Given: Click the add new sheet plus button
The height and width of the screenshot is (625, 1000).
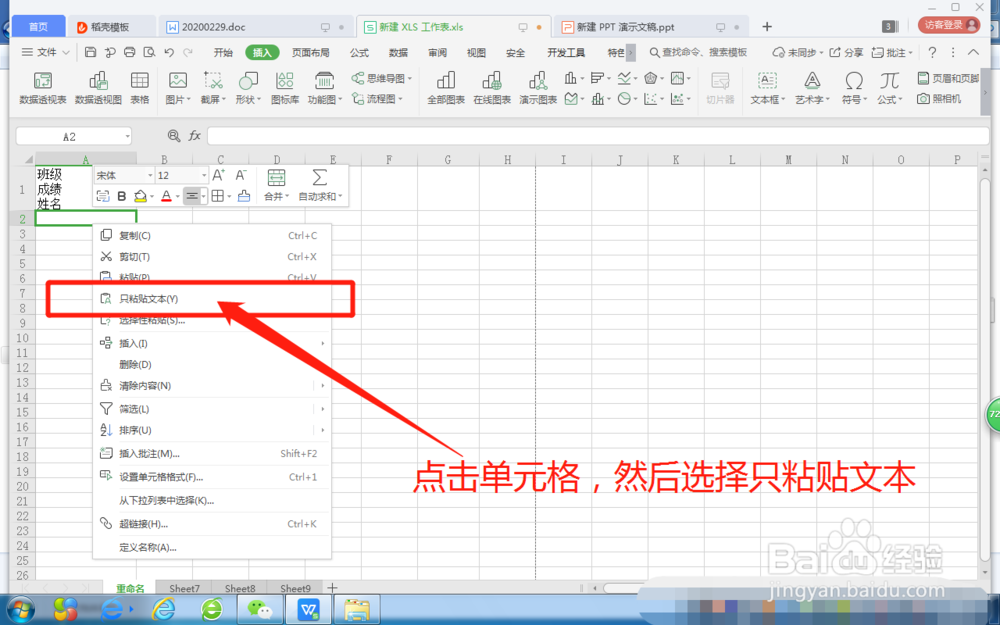Looking at the screenshot, I should click(332, 588).
